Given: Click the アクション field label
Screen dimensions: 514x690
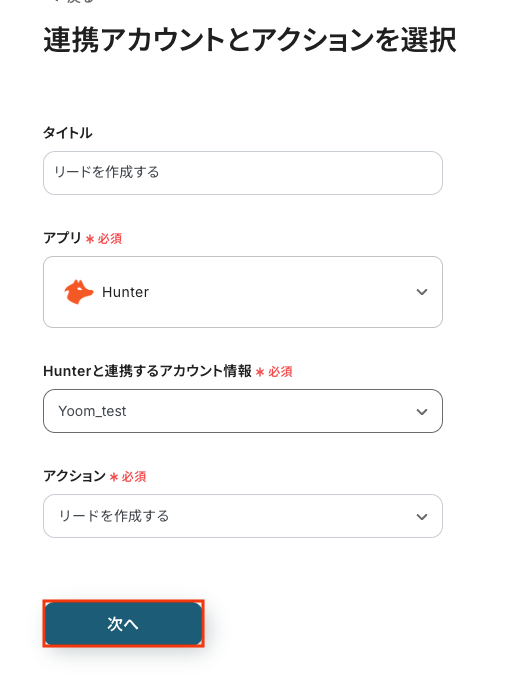Looking at the screenshot, I should (x=74, y=476).
